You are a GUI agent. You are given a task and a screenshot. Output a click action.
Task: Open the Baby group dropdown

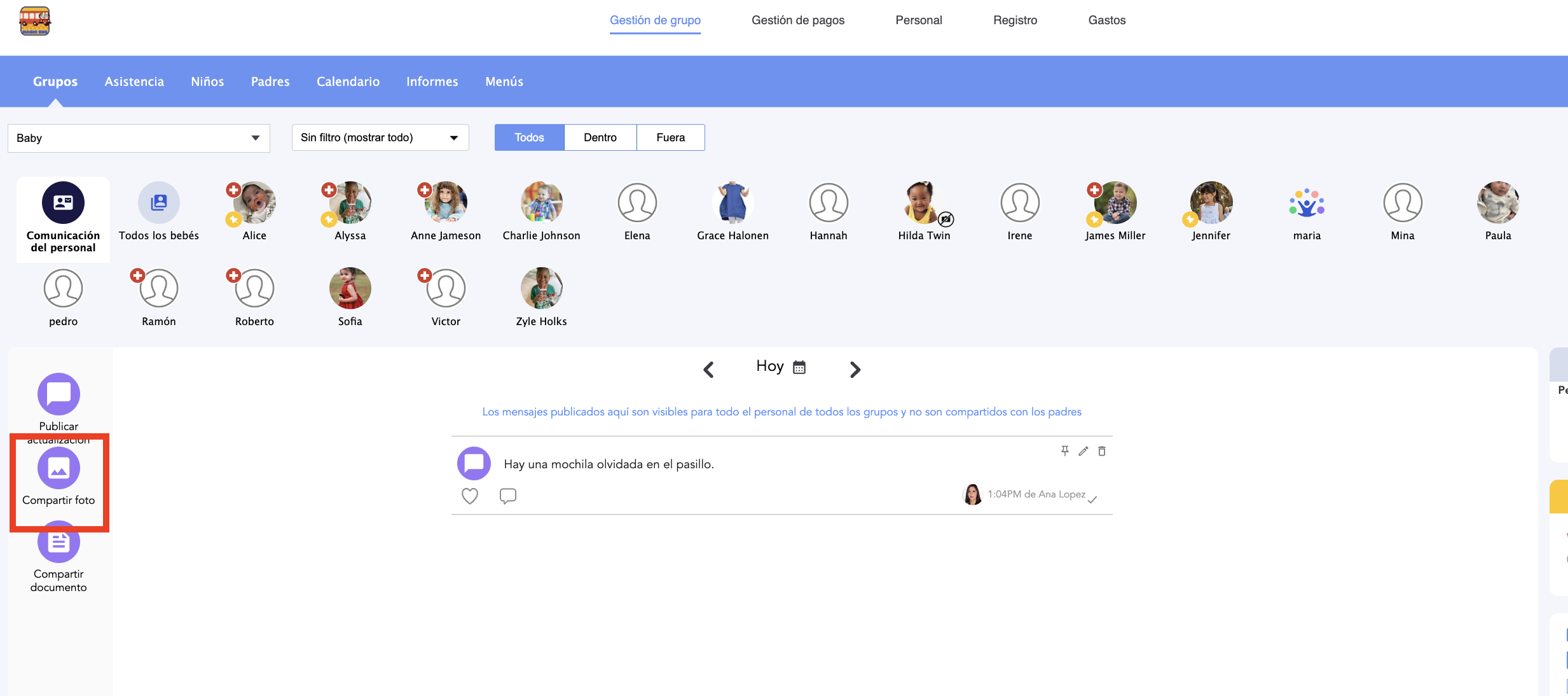point(139,138)
